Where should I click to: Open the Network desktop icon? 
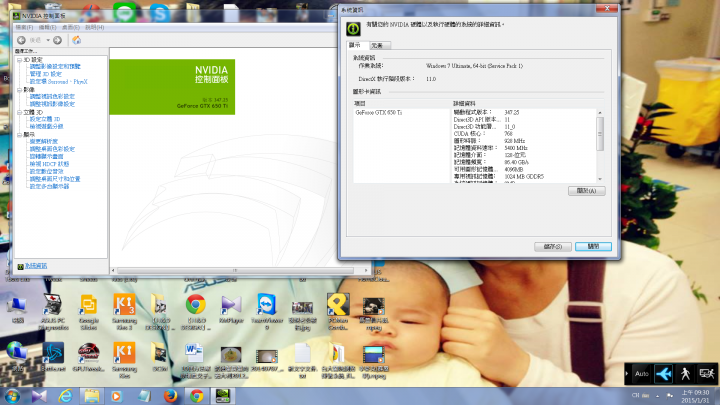[x=17, y=357]
